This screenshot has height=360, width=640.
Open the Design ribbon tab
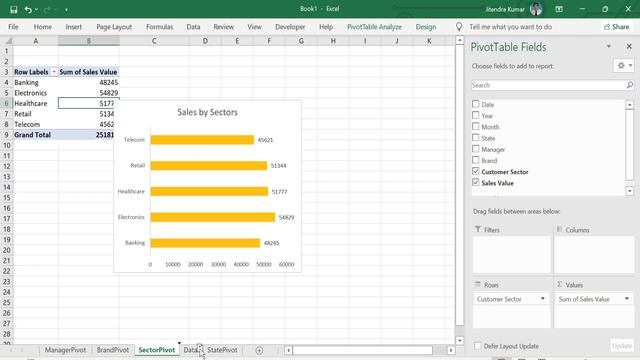pos(426,27)
